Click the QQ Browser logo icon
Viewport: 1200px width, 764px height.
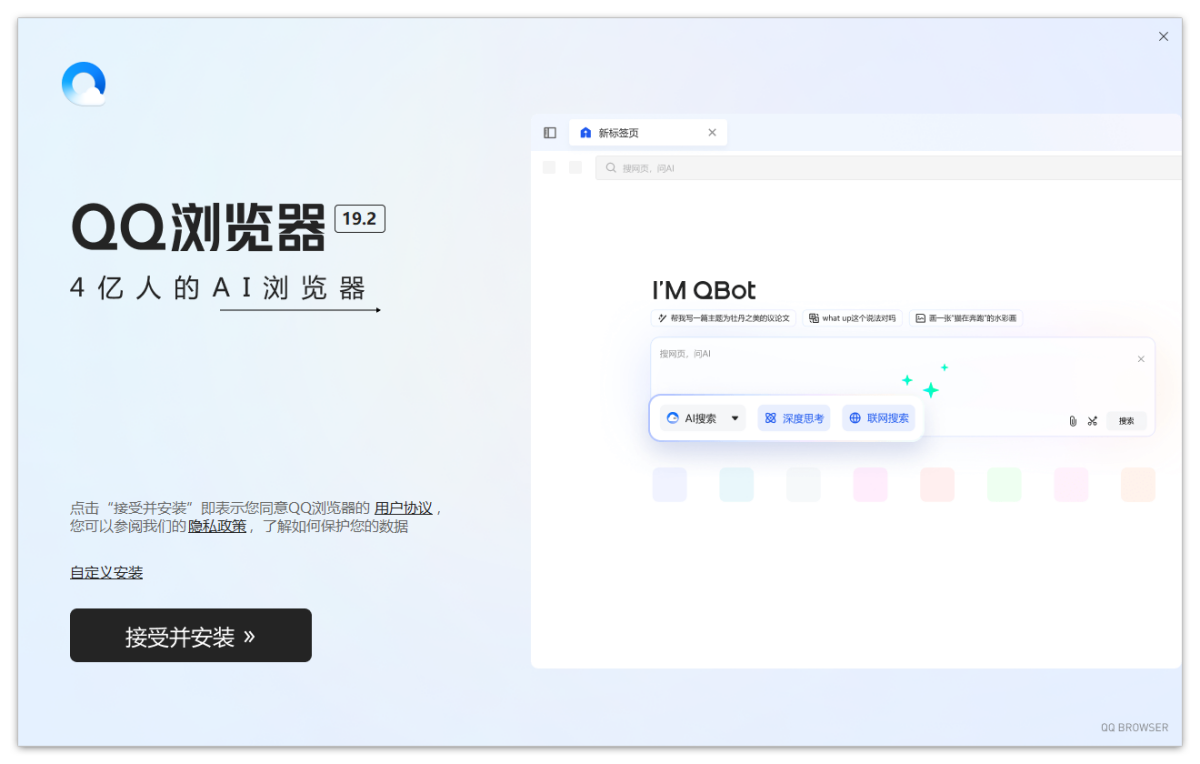click(x=83, y=83)
